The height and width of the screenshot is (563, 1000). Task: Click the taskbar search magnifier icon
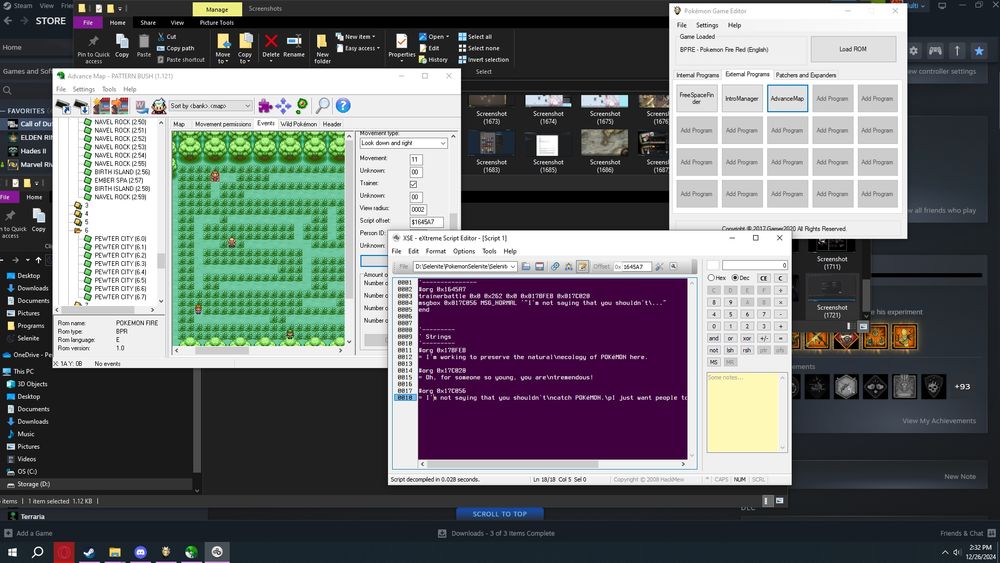[38, 552]
